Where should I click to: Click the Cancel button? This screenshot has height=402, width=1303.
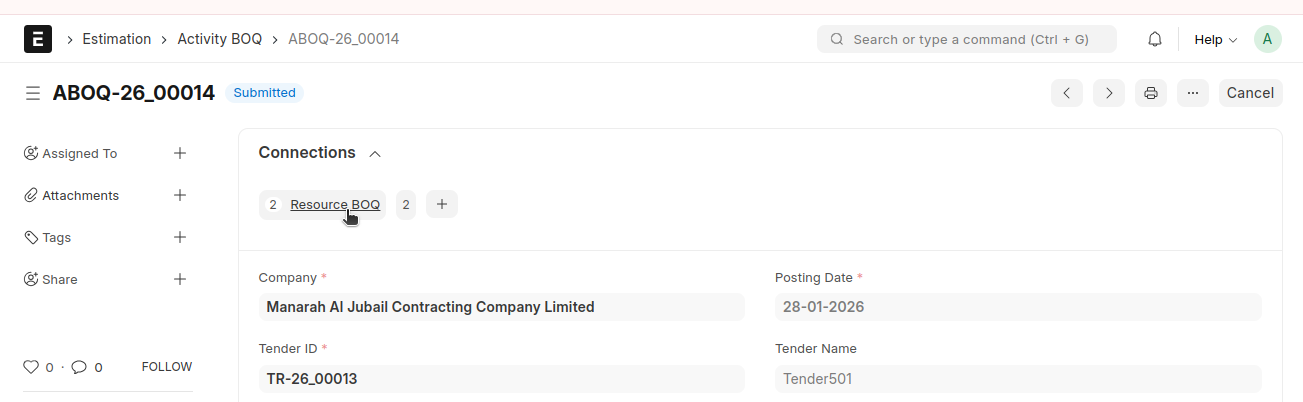1250,93
